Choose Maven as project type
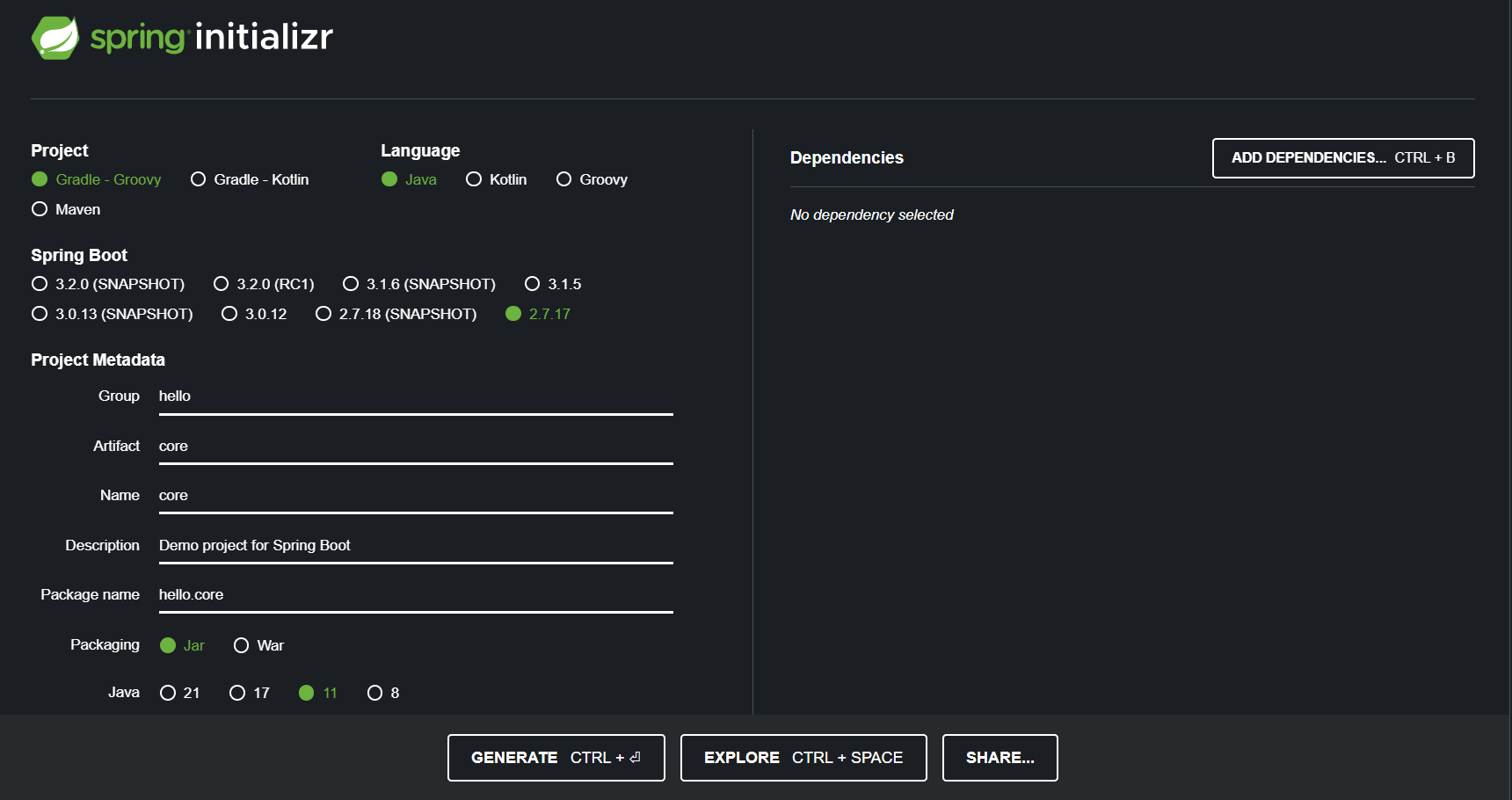 tap(66, 209)
